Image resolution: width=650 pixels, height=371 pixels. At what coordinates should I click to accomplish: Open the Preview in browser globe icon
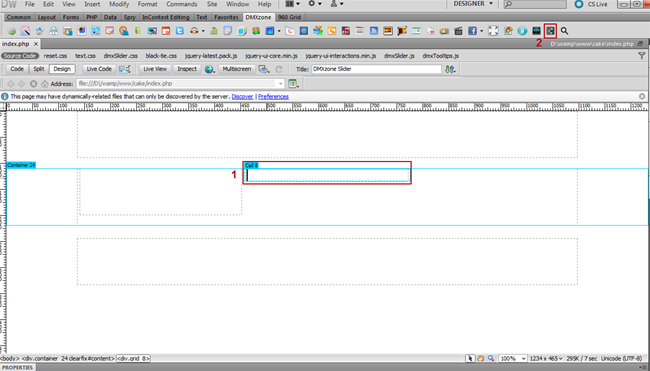tap(209, 69)
